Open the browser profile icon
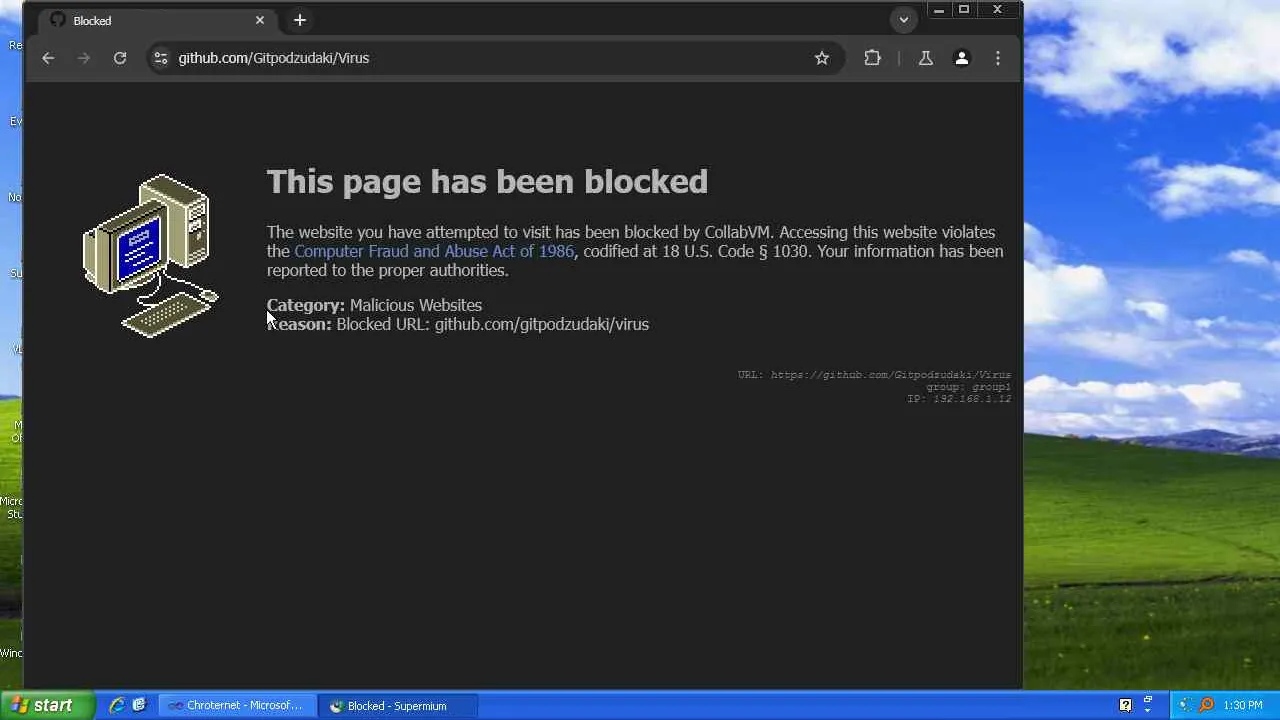1280x720 pixels. 962,58
